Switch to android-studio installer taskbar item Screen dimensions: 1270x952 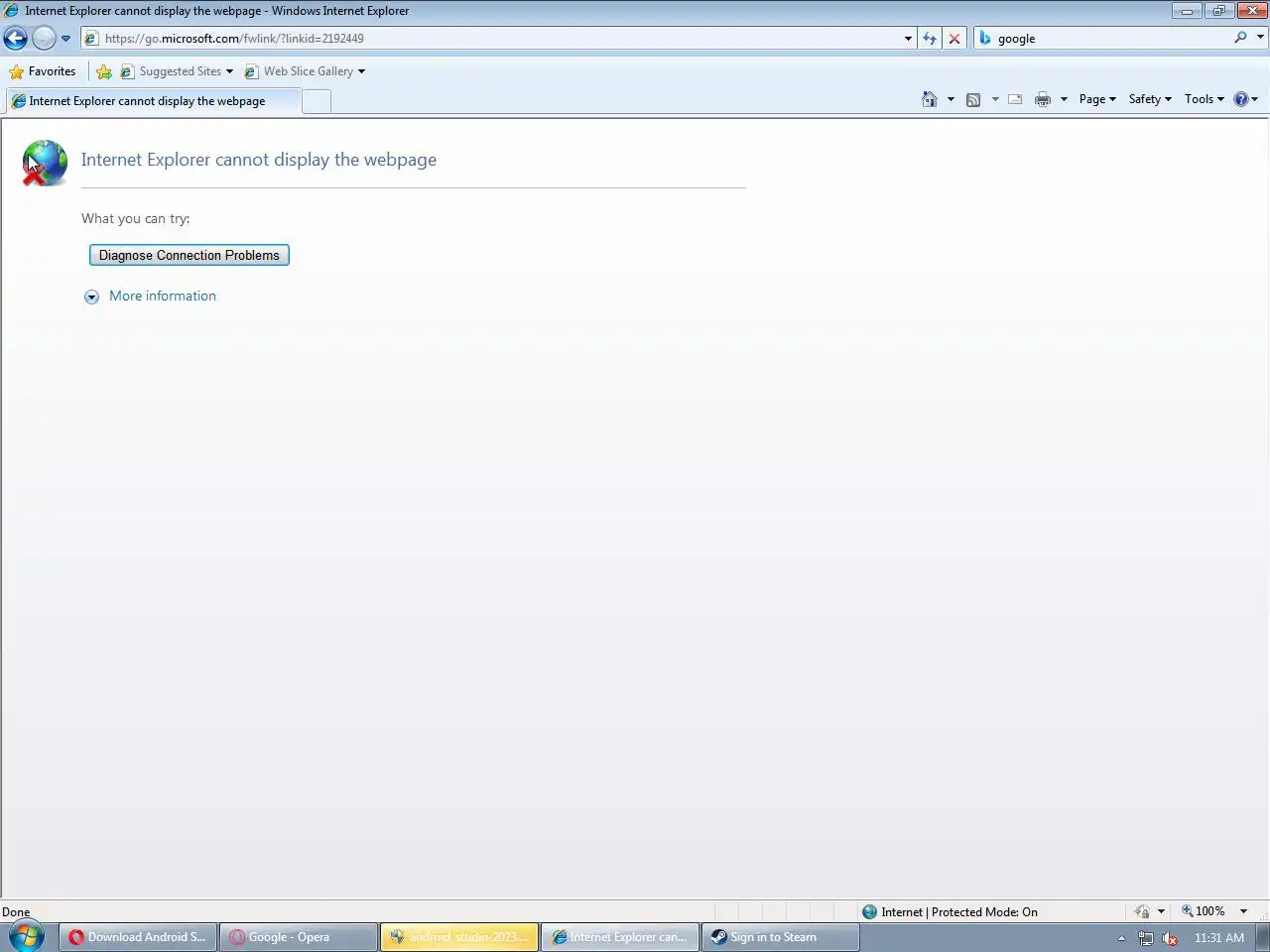click(459, 937)
